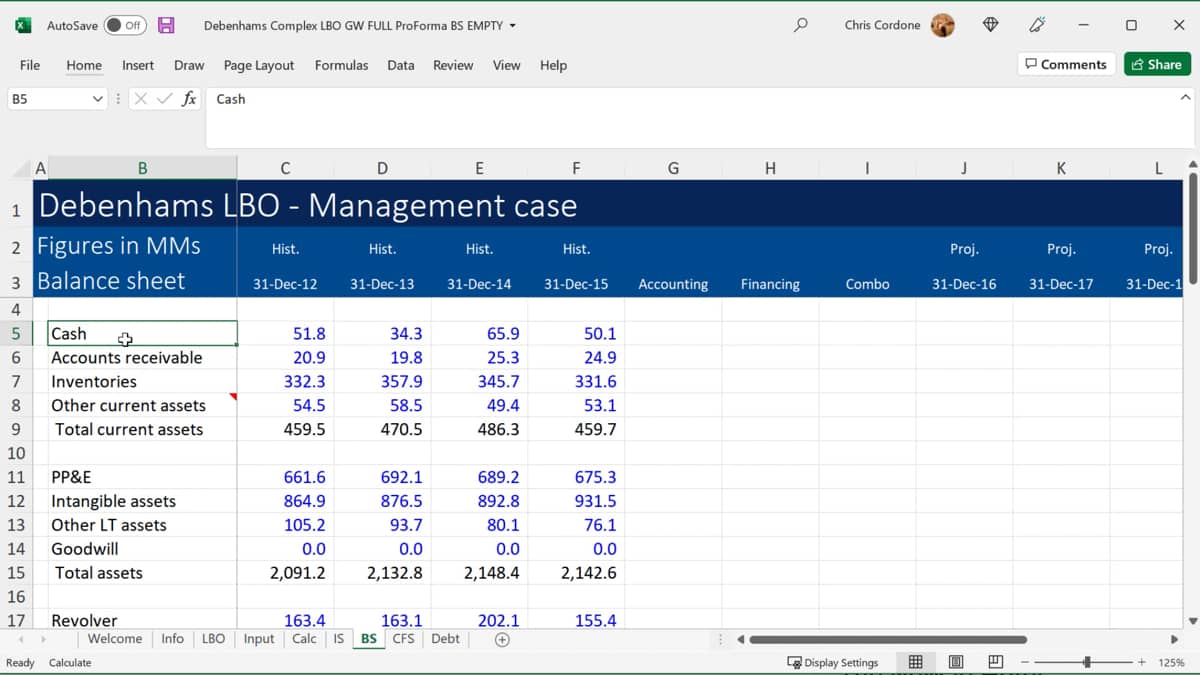Open the Data ribbon tab
1200x675 pixels.
tap(401, 65)
